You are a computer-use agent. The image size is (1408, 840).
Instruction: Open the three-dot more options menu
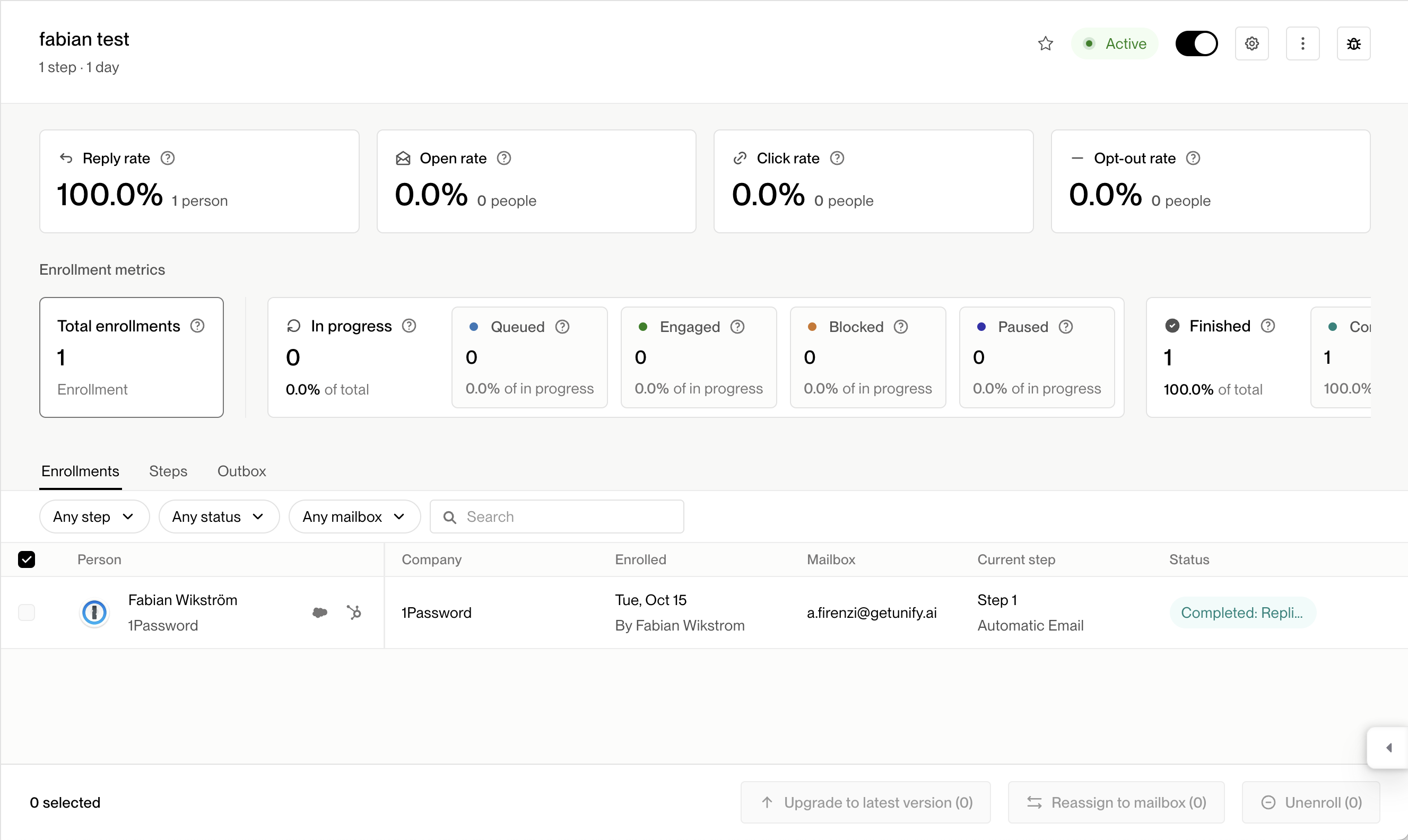tap(1302, 43)
